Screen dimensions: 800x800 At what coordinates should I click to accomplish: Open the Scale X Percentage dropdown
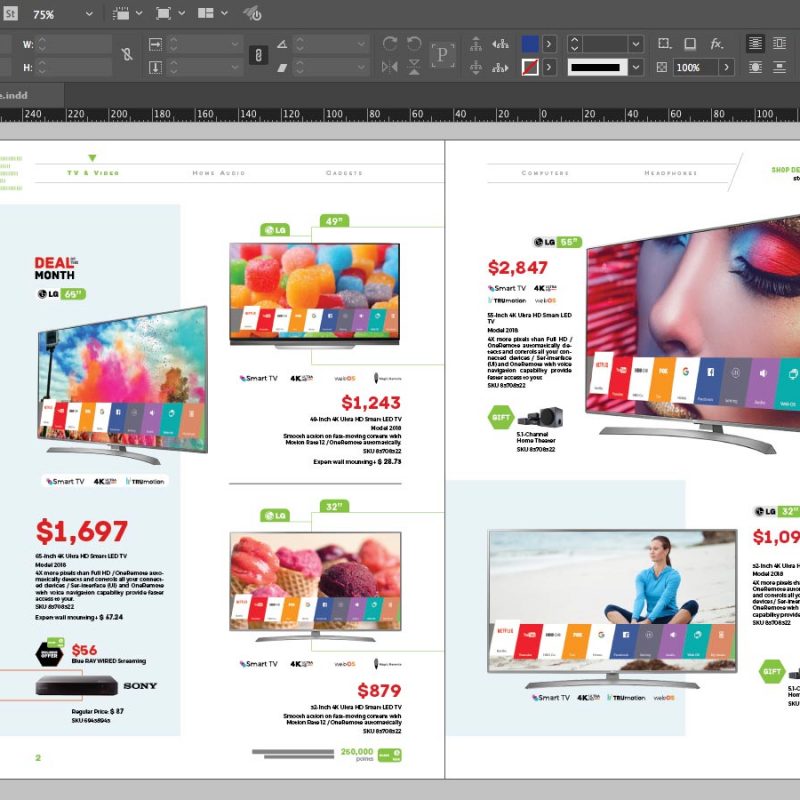pyautogui.click(x=235, y=44)
